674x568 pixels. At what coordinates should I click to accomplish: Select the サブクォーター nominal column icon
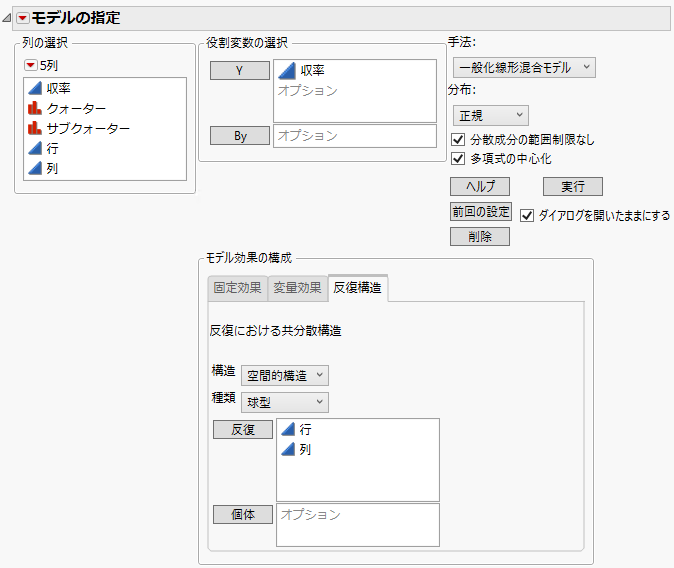pyautogui.click(x=34, y=129)
